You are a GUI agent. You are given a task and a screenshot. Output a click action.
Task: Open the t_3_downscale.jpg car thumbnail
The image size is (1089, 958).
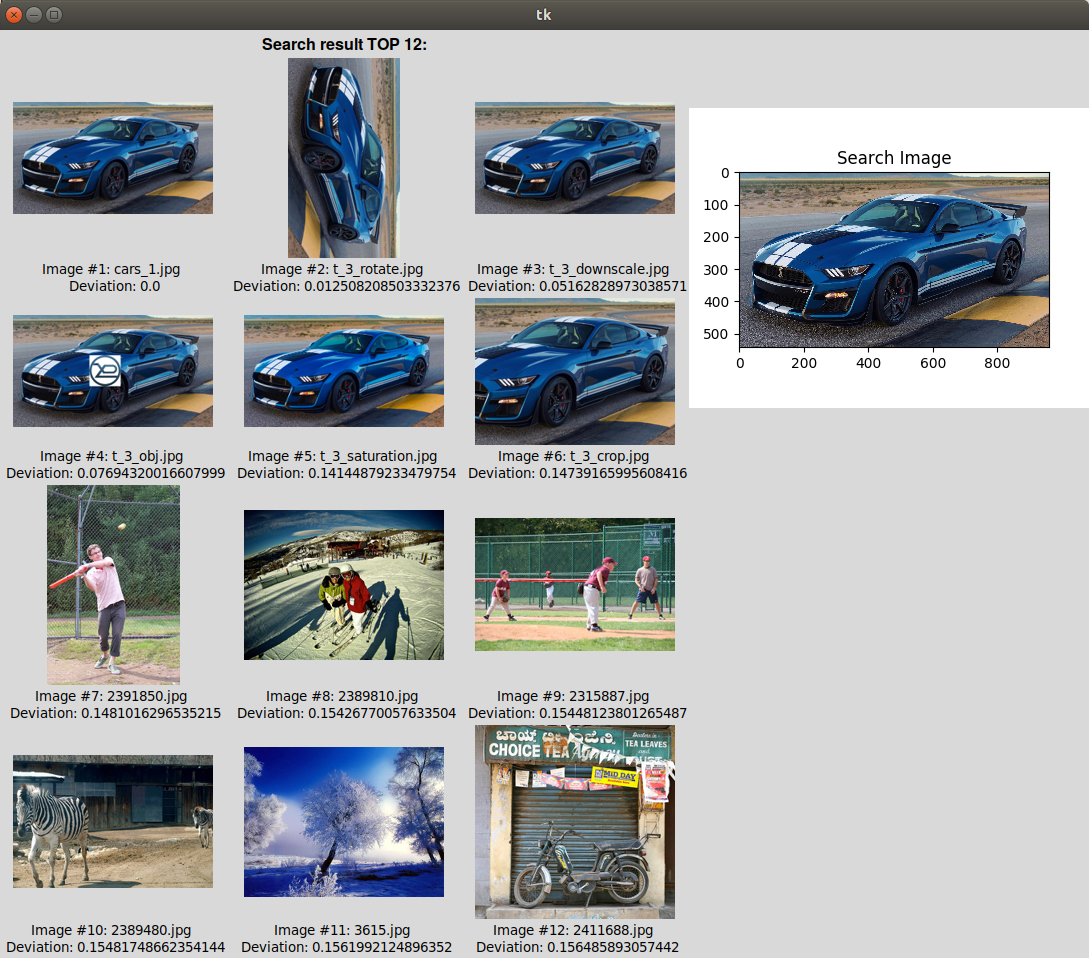pyautogui.click(x=574, y=158)
